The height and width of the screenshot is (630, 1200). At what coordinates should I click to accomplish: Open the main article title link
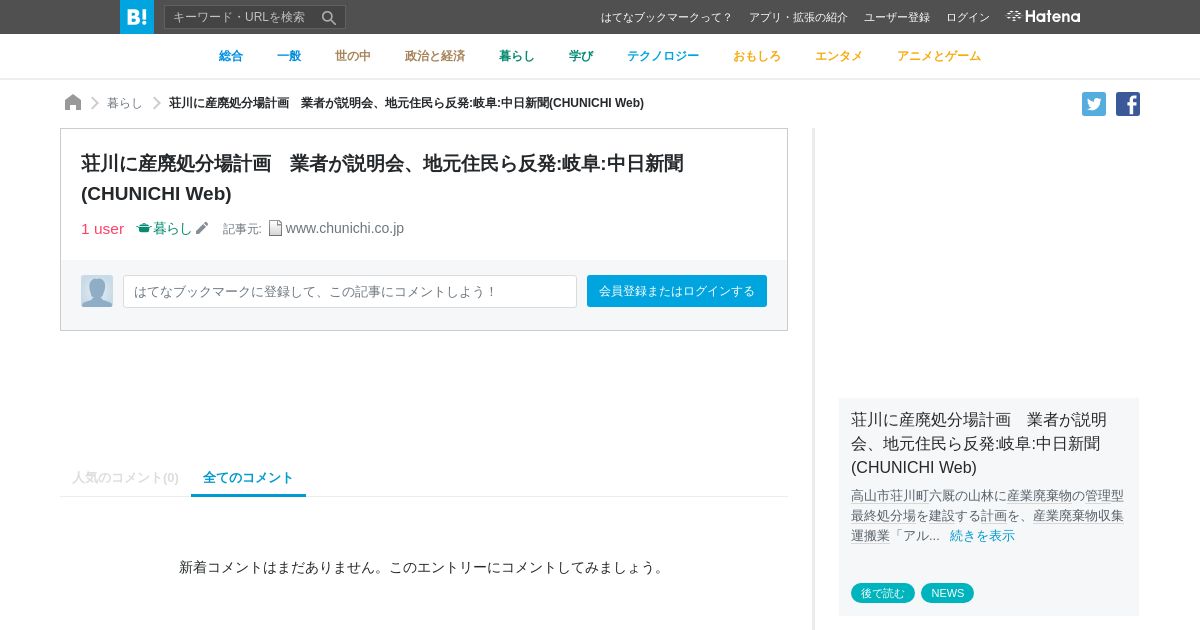pos(382,178)
